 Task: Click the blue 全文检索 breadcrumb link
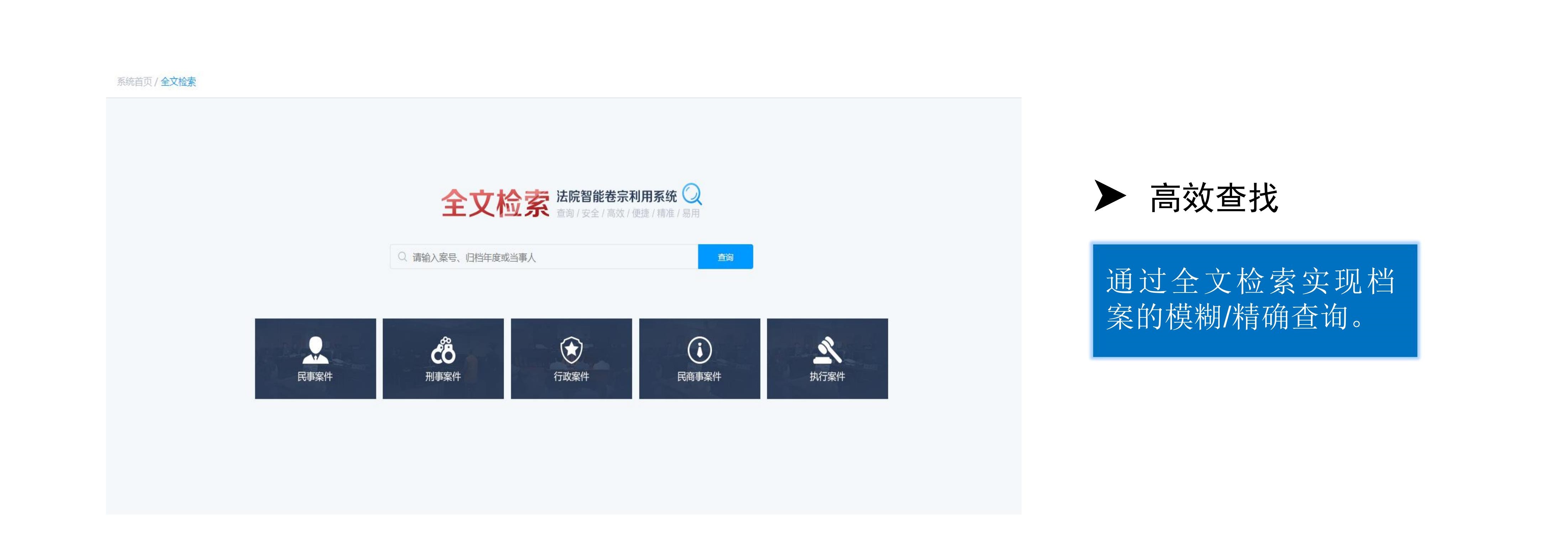(x=178, y=82)
